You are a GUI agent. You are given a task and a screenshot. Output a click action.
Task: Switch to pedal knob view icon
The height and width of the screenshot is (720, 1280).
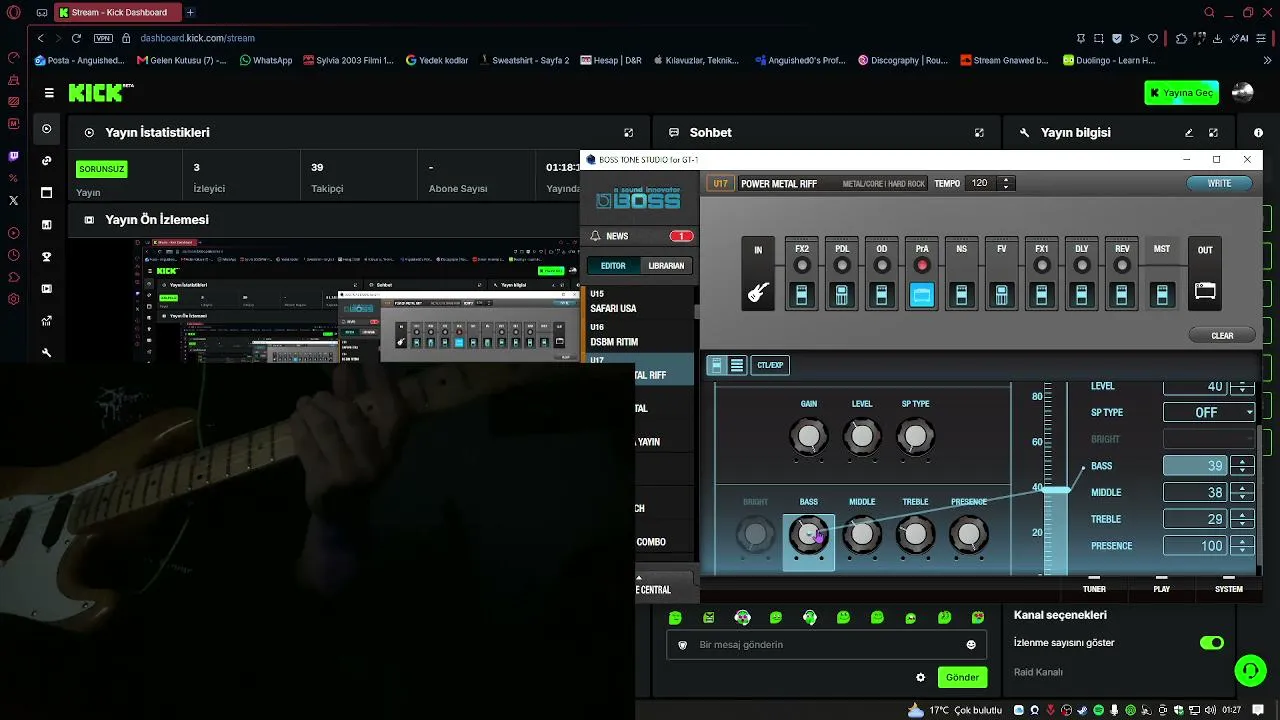pyautogui.click(x=716, y=365)
